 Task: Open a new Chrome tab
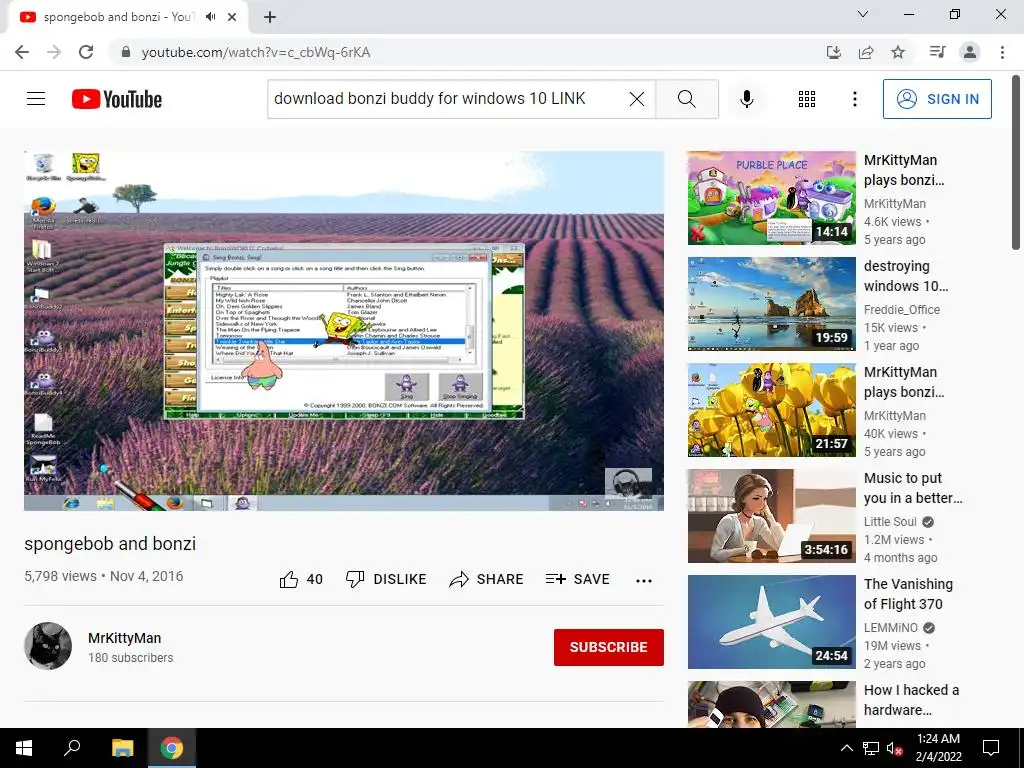click(270, 17)
